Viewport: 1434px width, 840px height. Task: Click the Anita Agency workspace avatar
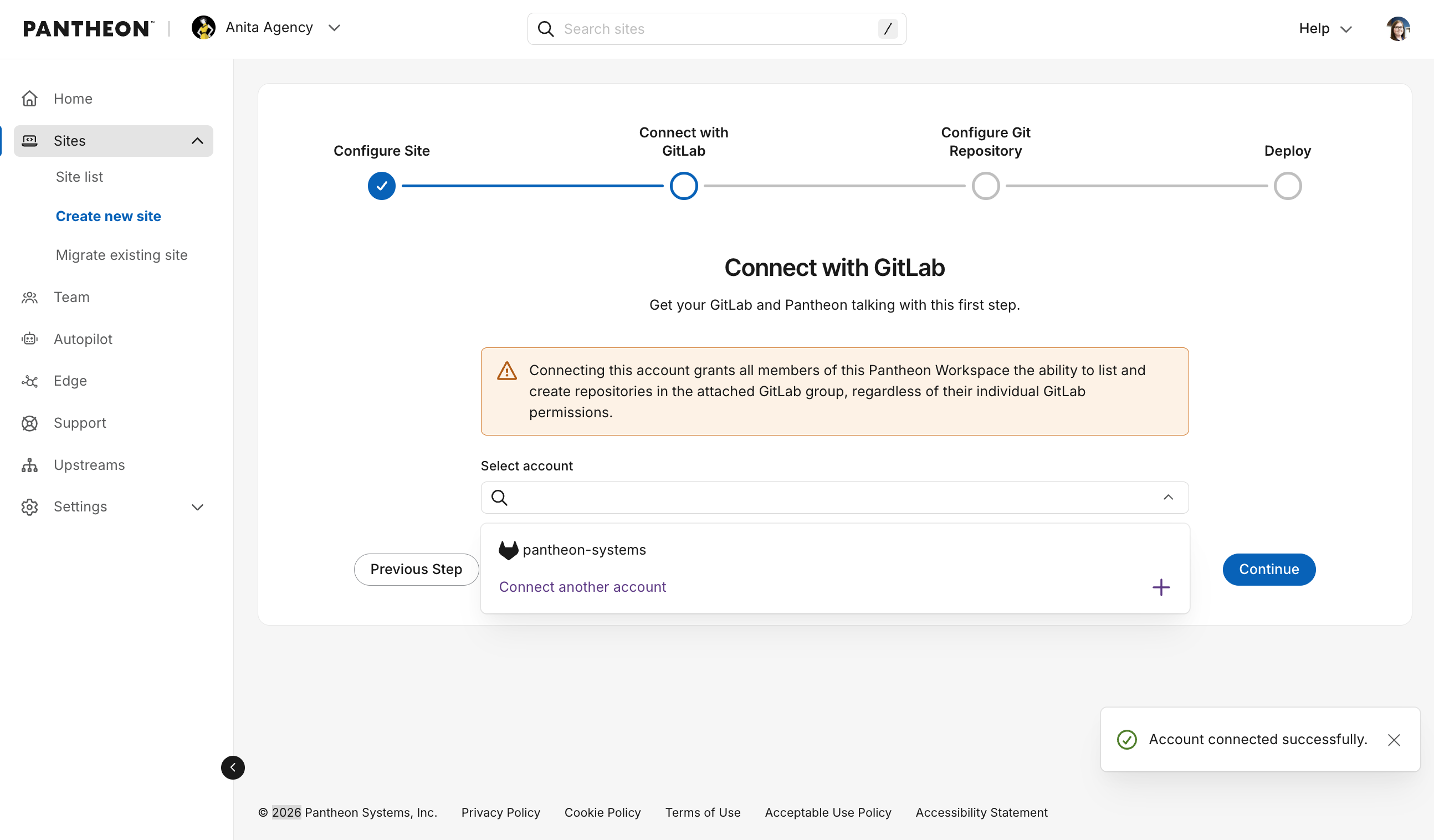203,28
